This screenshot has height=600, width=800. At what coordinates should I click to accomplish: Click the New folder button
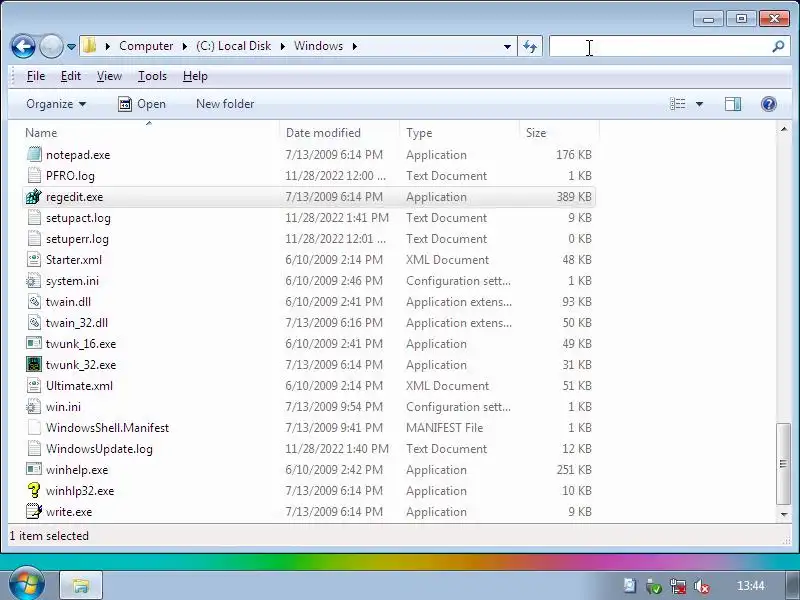pyautogui.click(x=225, y=104)
